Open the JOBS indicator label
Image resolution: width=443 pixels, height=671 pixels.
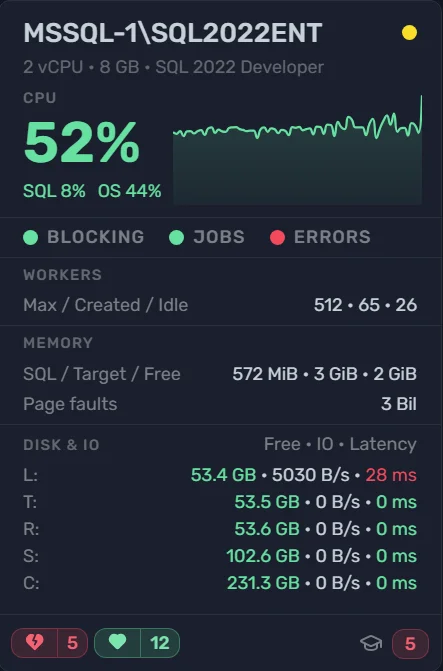point(219,237)
